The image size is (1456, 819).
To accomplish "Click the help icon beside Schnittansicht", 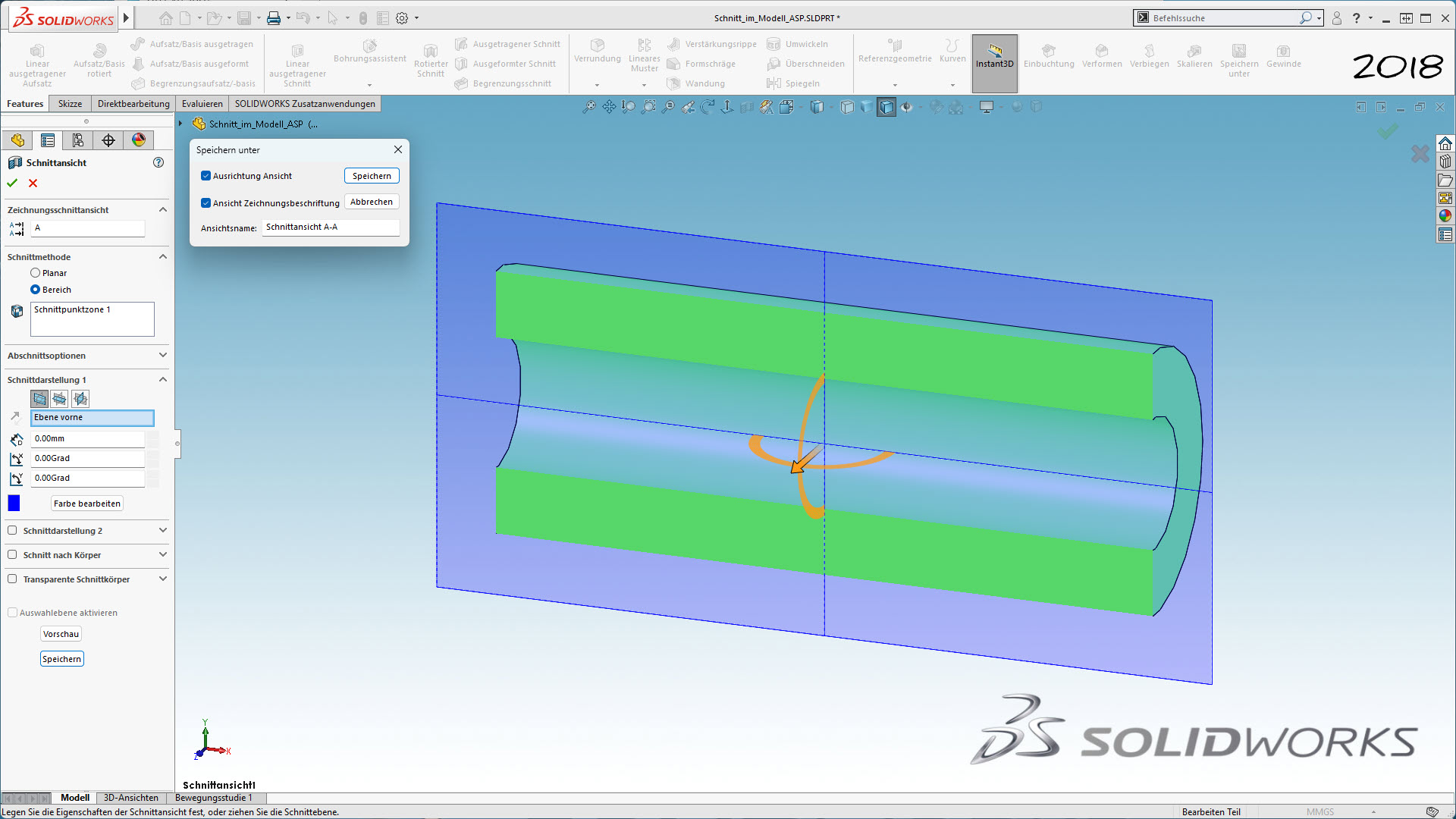I will [x=158, y=162].
